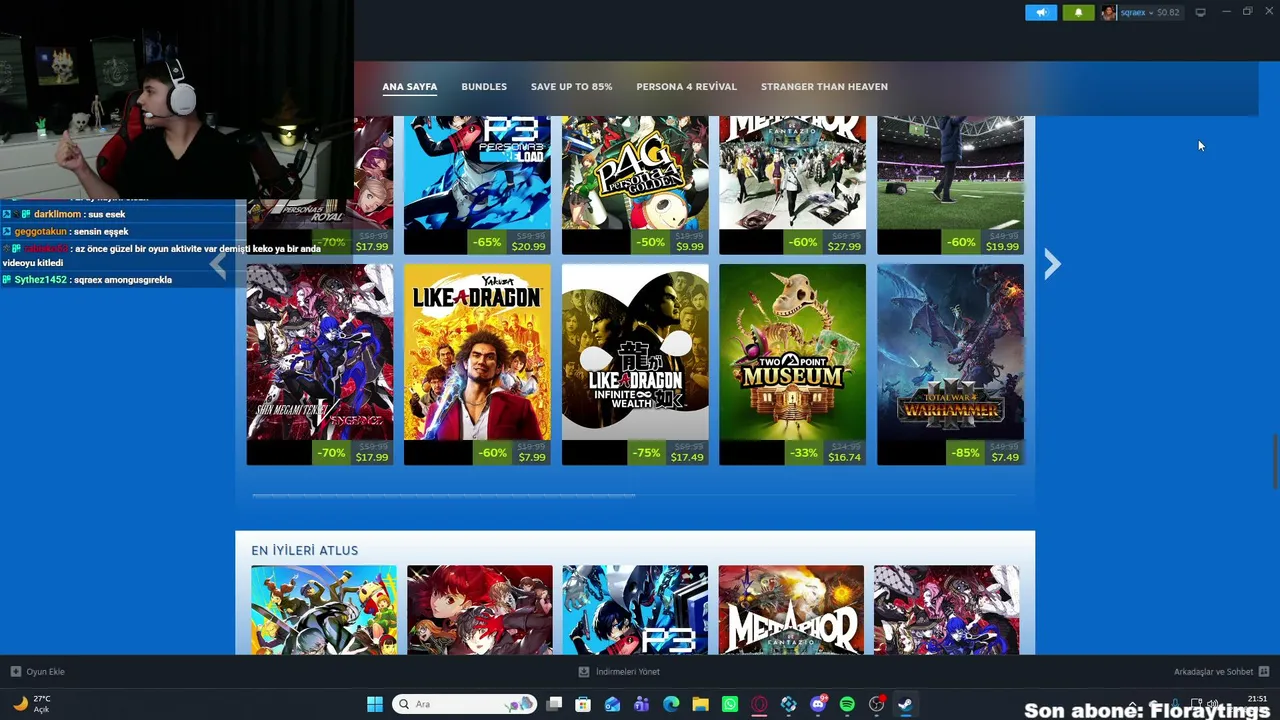Viewport: 1280px width, 720px height.
Task: Open Metaphor under En İyileri Atlus
Action: point(791,610)
